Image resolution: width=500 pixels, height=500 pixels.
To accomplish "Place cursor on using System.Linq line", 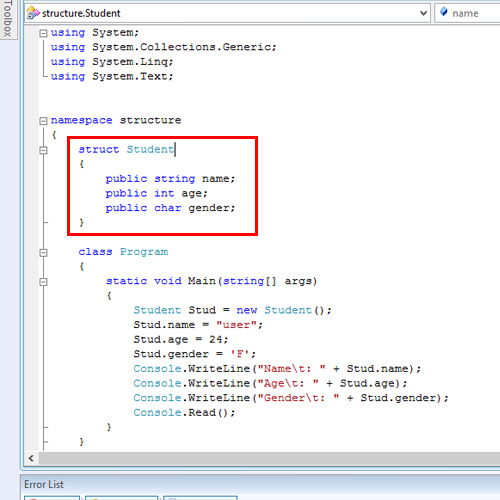I will (112, 62).
